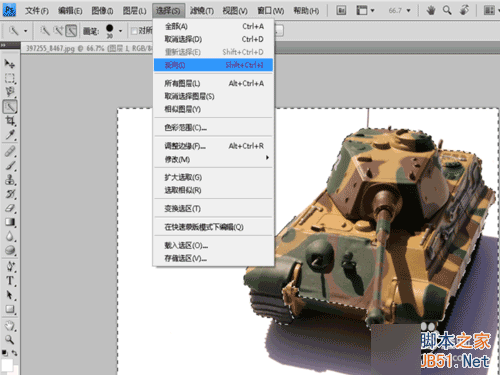Open the 视图(V) menu
This screenshot has width=500, height=375.
[x=235, y=11]
